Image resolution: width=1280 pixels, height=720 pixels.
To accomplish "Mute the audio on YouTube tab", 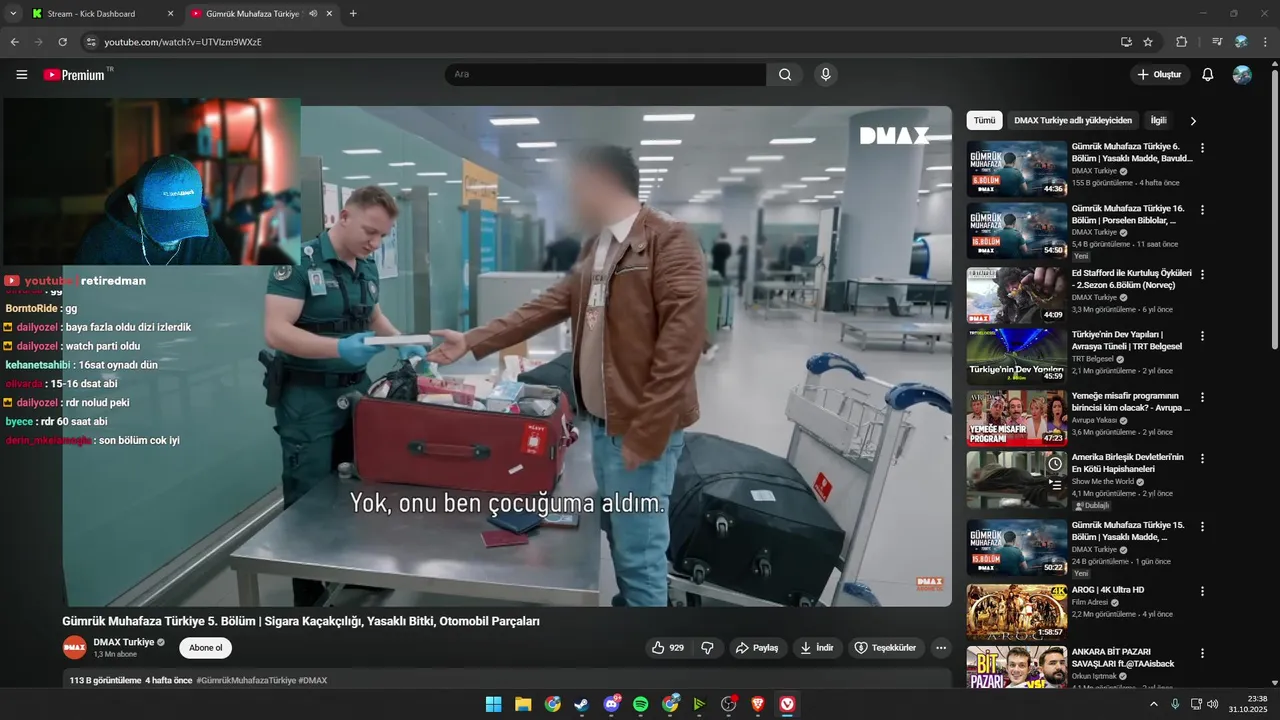I will (x=313, y=14).
